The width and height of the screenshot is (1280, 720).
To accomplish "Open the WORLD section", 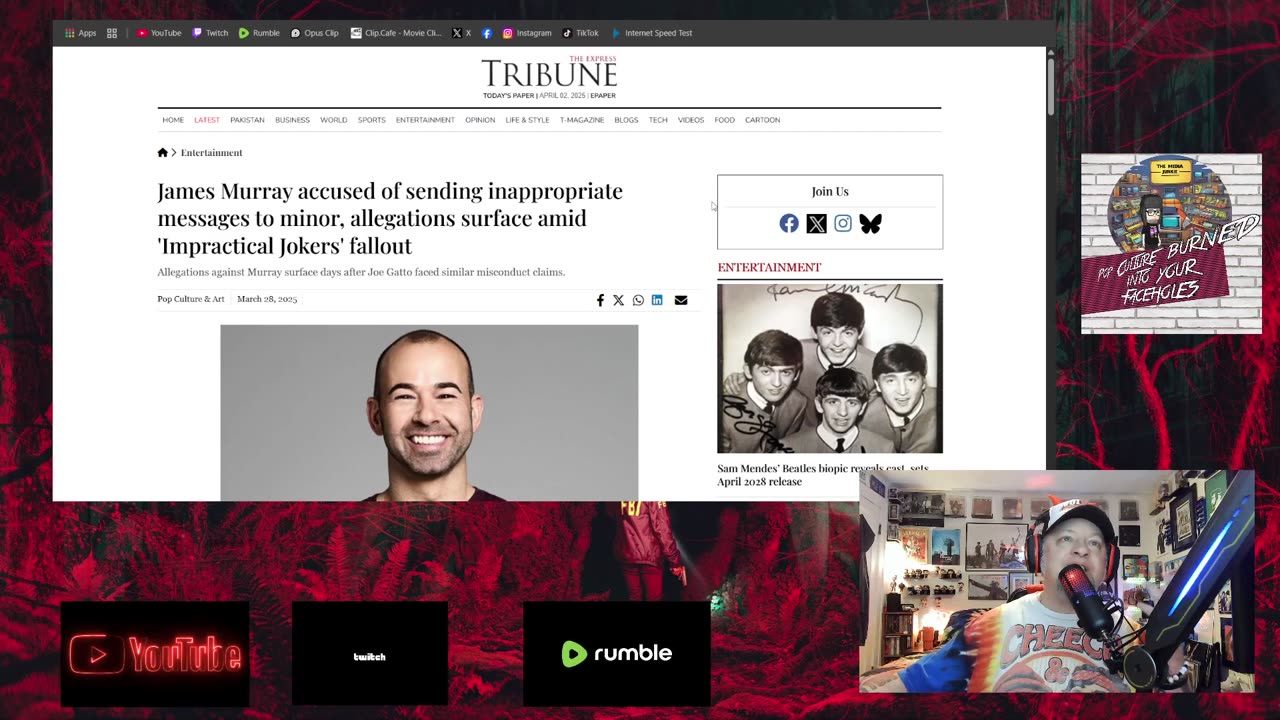I will (334, 120).
